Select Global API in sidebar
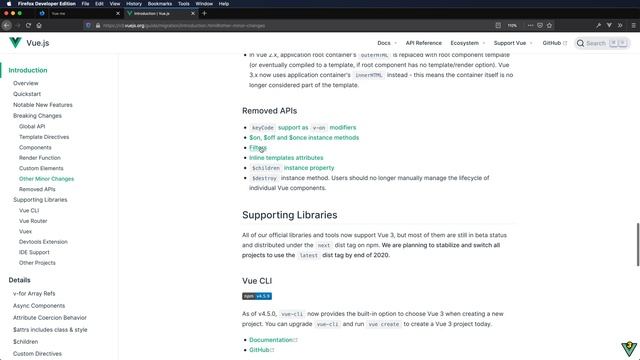The height and width of the screenshot is (360, 640). tap(32, 127)
